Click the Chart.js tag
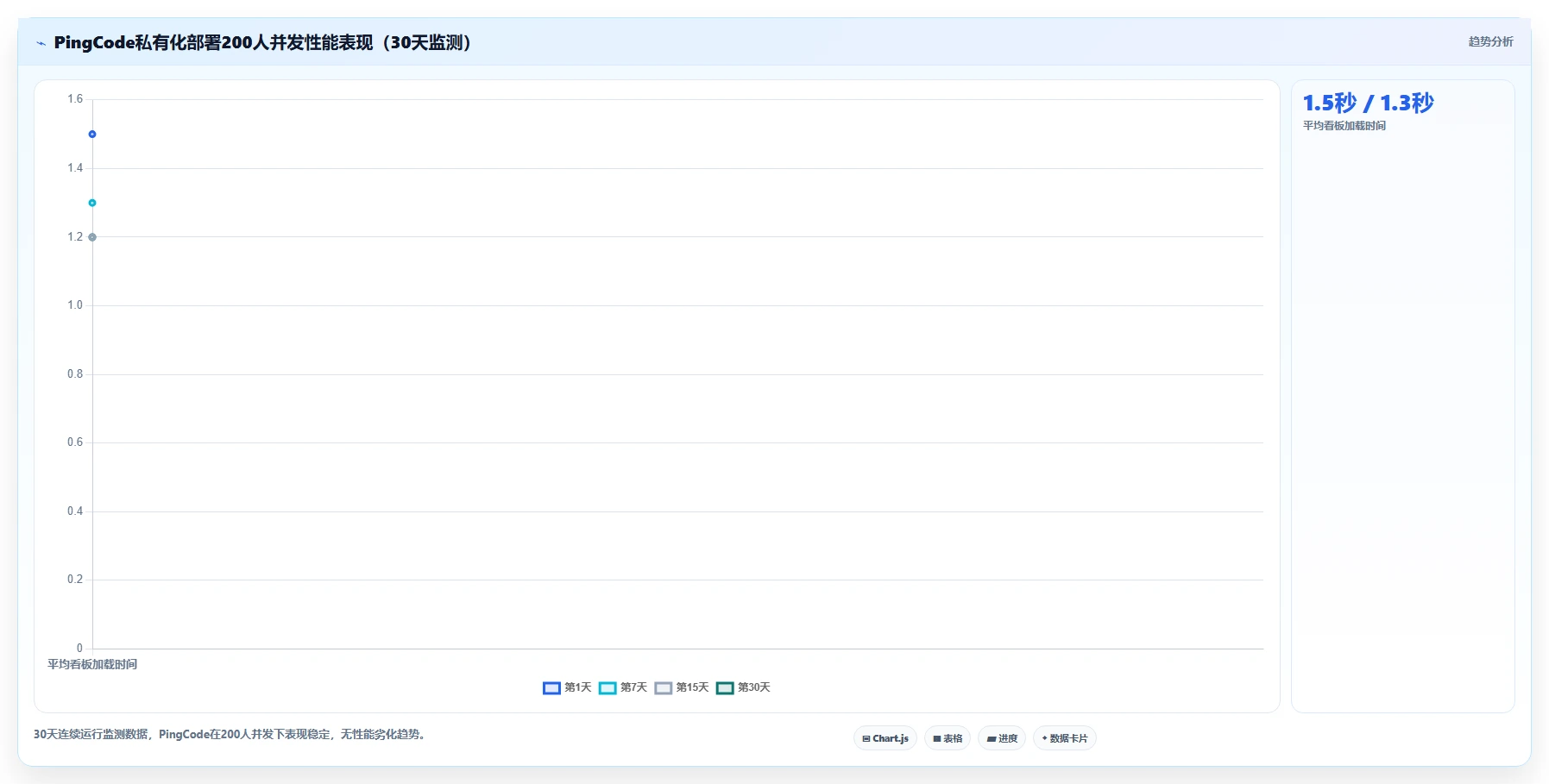 (x=885, y=738)
